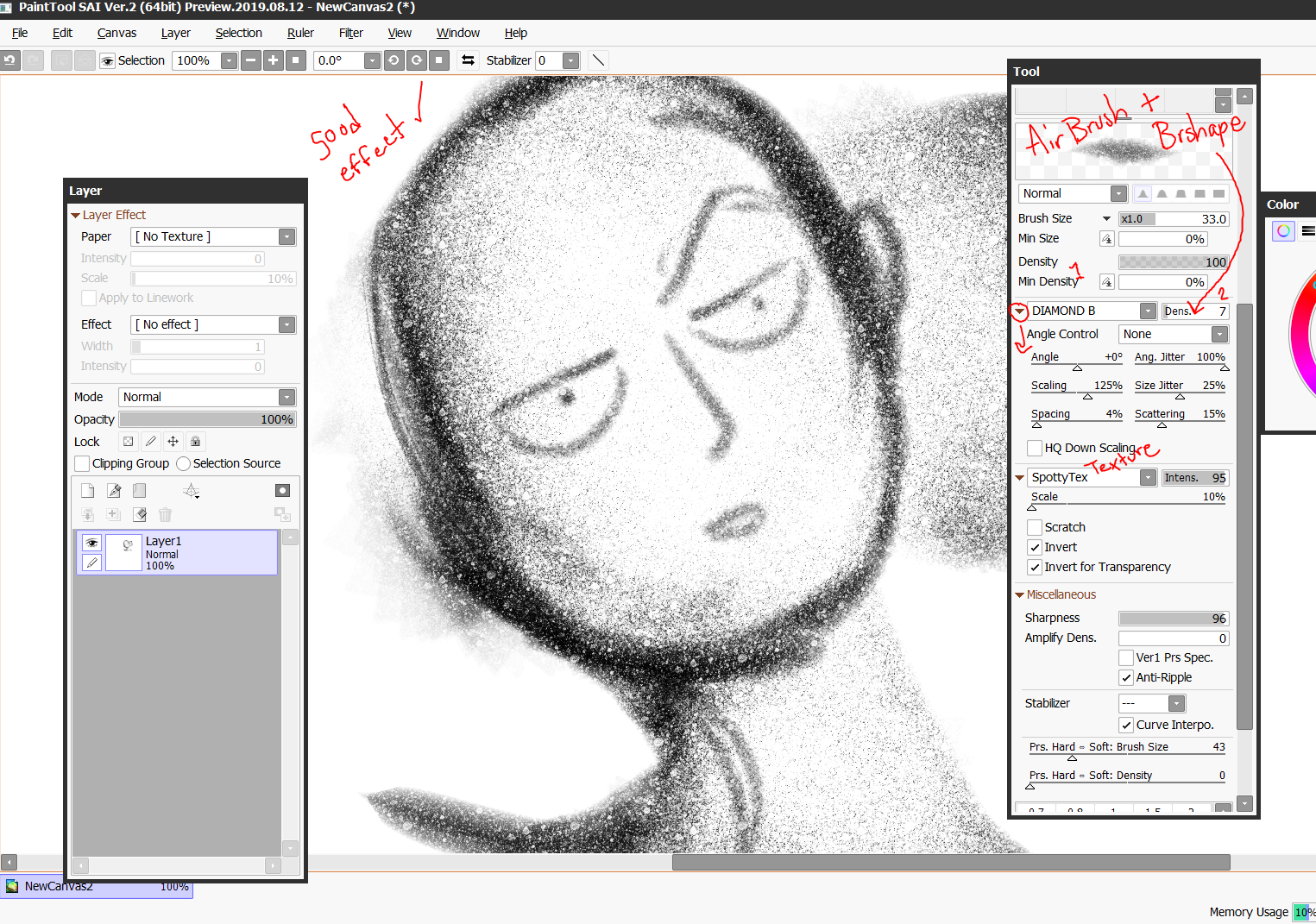1316x924 pixels.
Task: Uncheck the Invert checkbox
Action: [1035, 547]
